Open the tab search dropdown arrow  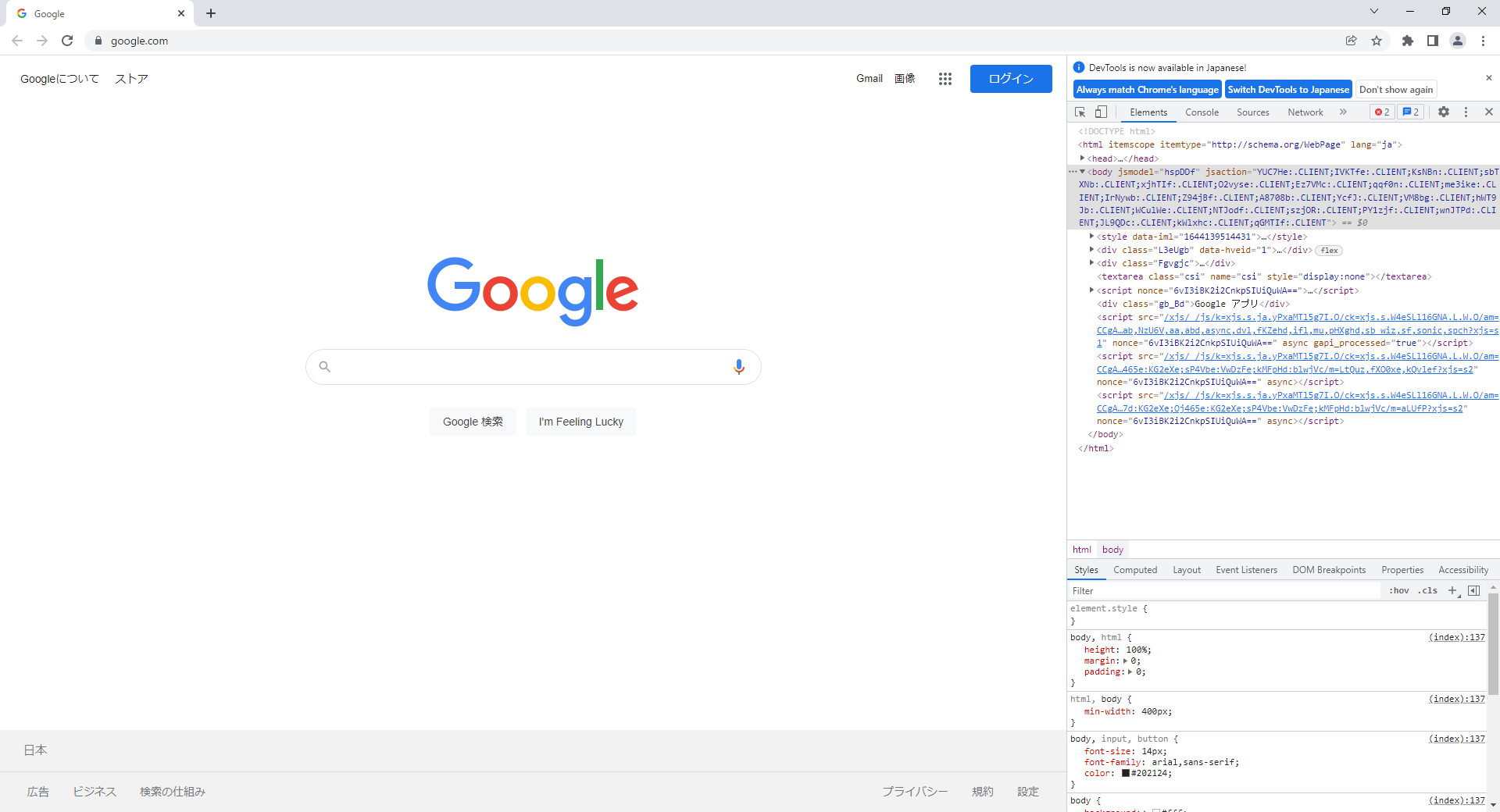pyautogui.click(x=1374, y=11)
